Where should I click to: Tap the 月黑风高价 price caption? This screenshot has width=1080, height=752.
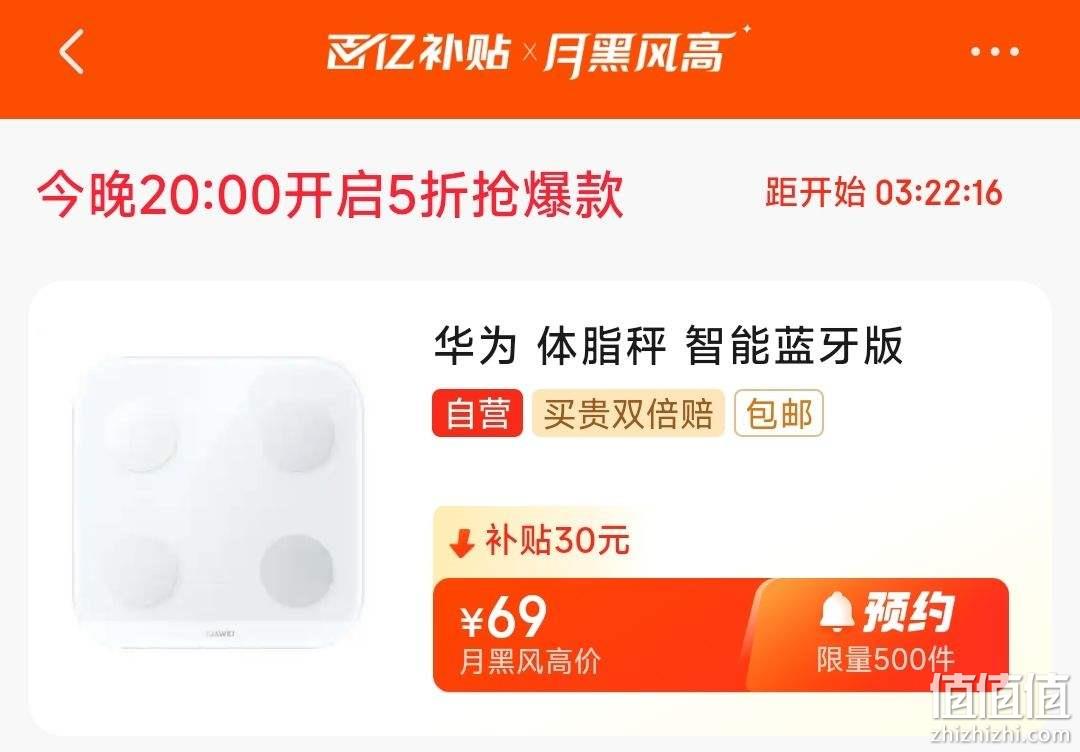click(x=530, y=661)
